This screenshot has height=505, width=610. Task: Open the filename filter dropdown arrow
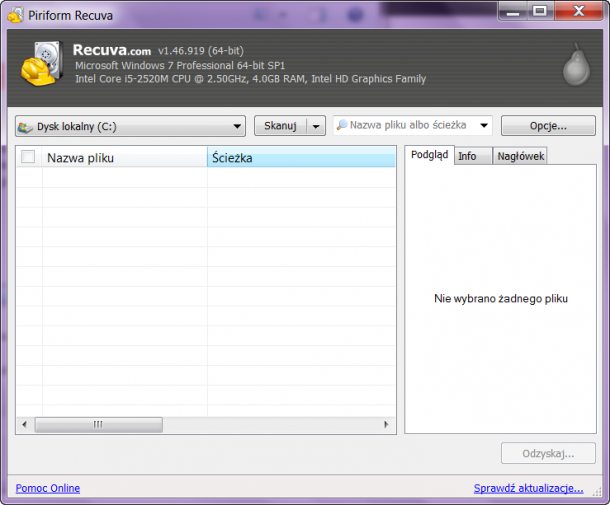click(484, 125)
